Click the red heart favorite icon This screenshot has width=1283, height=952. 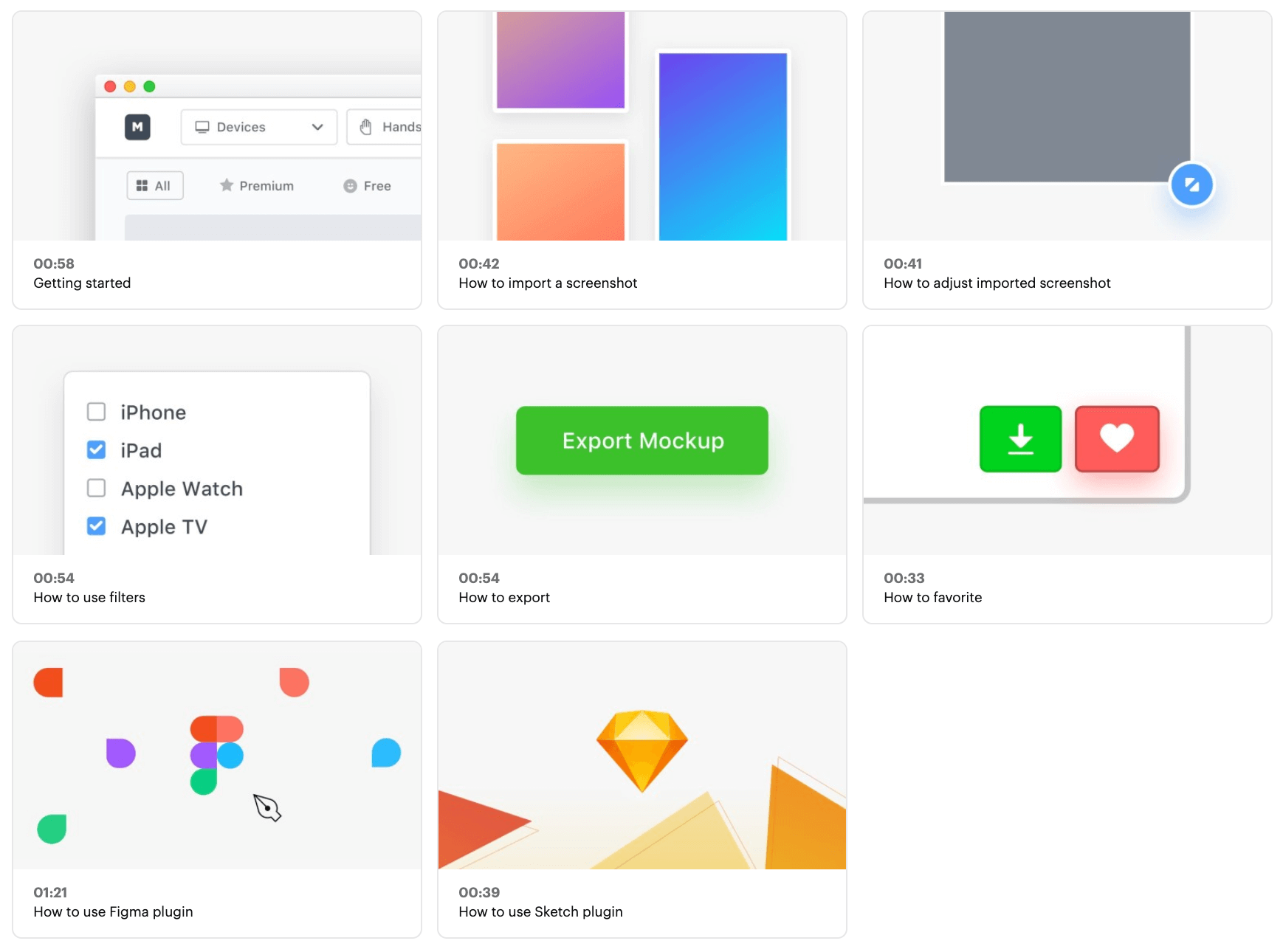click(1117, 440)
